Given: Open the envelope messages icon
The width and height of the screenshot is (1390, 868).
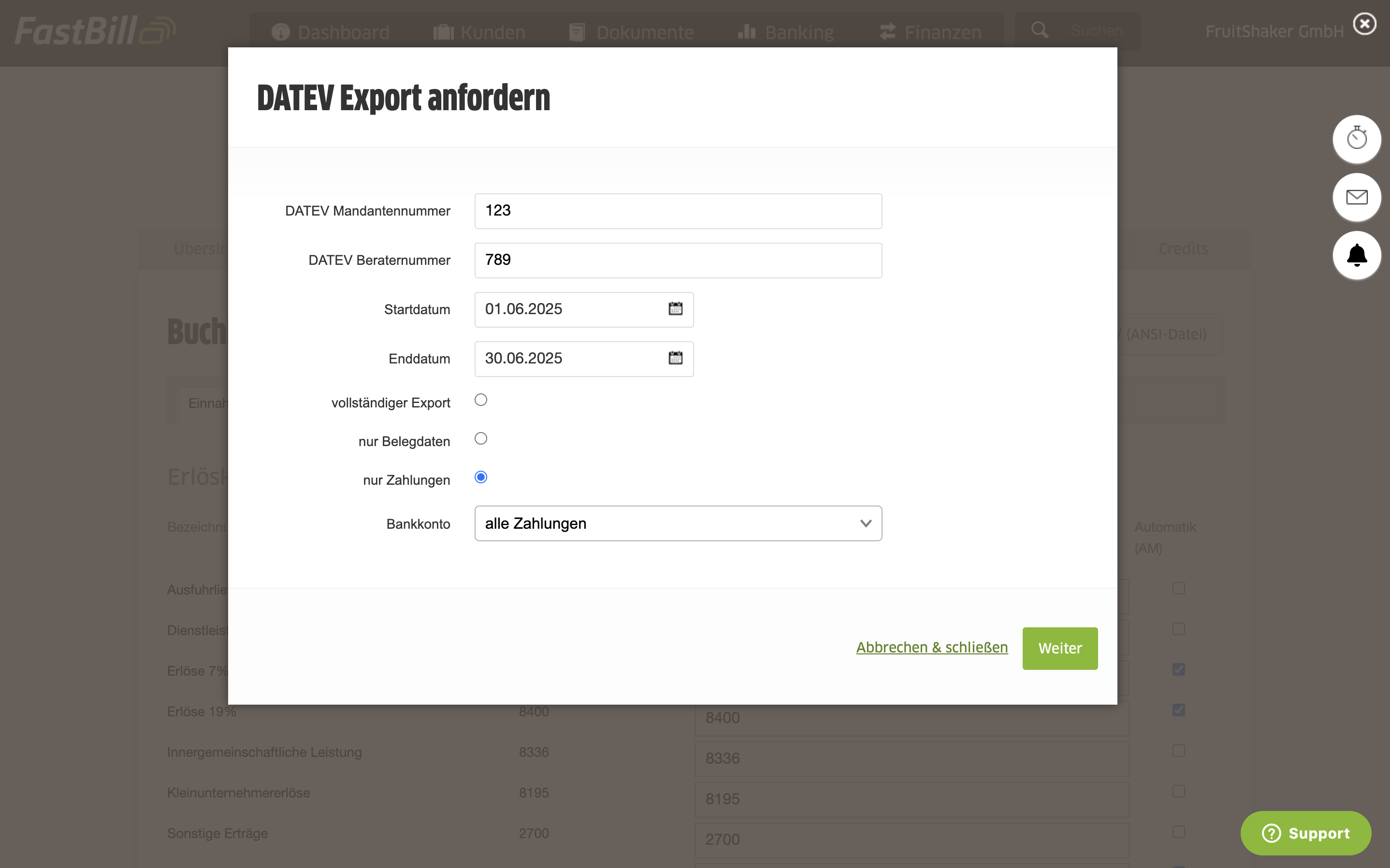Looking at the screenshot, I should (x=1356, y=197).
